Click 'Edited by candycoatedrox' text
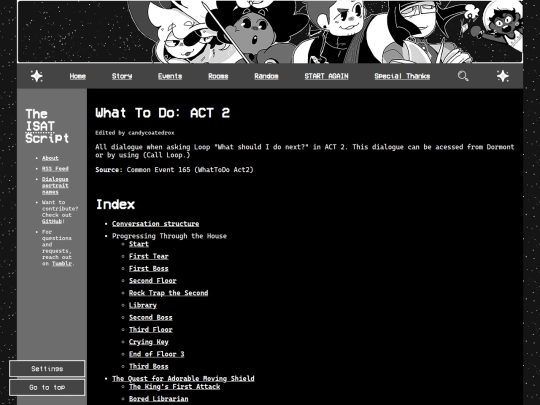 click(135, 133)
